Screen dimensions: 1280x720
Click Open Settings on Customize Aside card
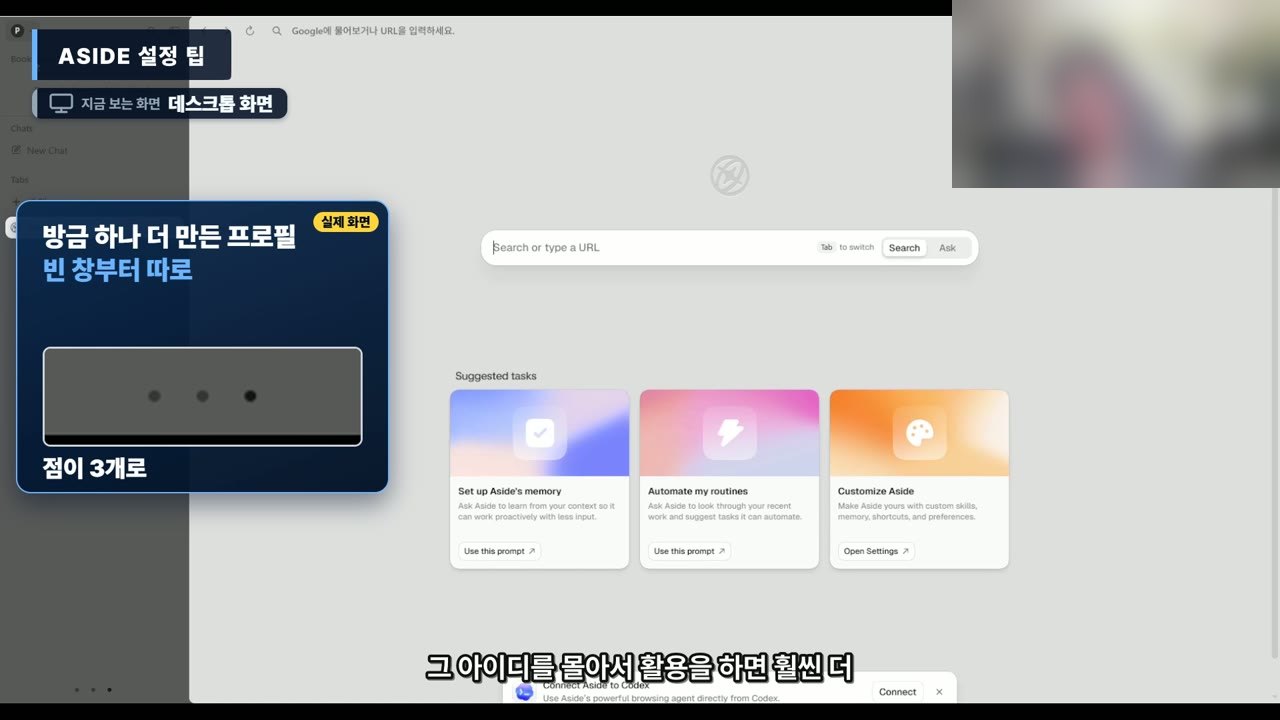click(876, 551)
